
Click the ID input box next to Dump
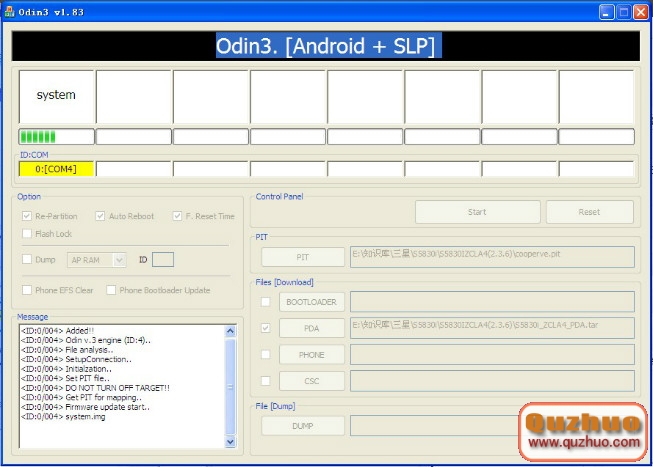[163, 260]
